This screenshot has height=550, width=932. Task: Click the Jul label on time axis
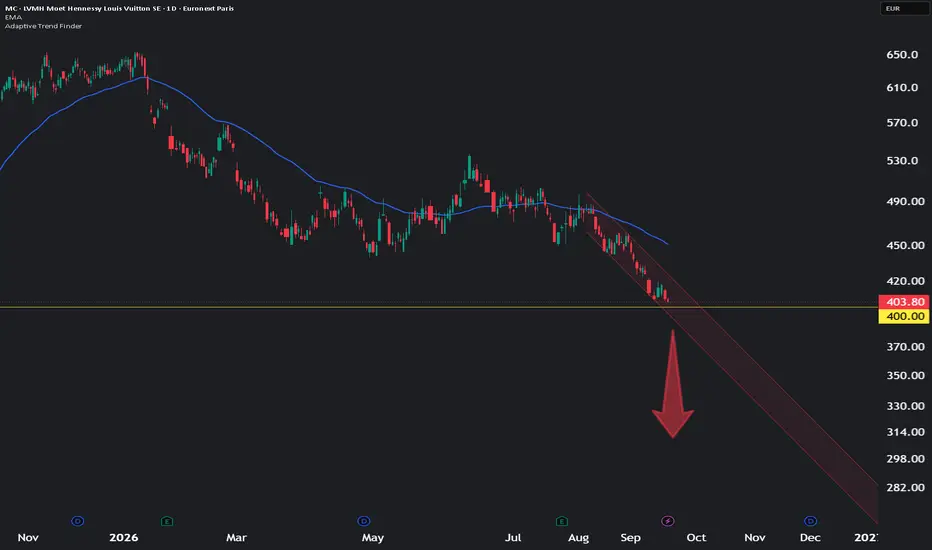pyautogui.click(x=513, y=538)
